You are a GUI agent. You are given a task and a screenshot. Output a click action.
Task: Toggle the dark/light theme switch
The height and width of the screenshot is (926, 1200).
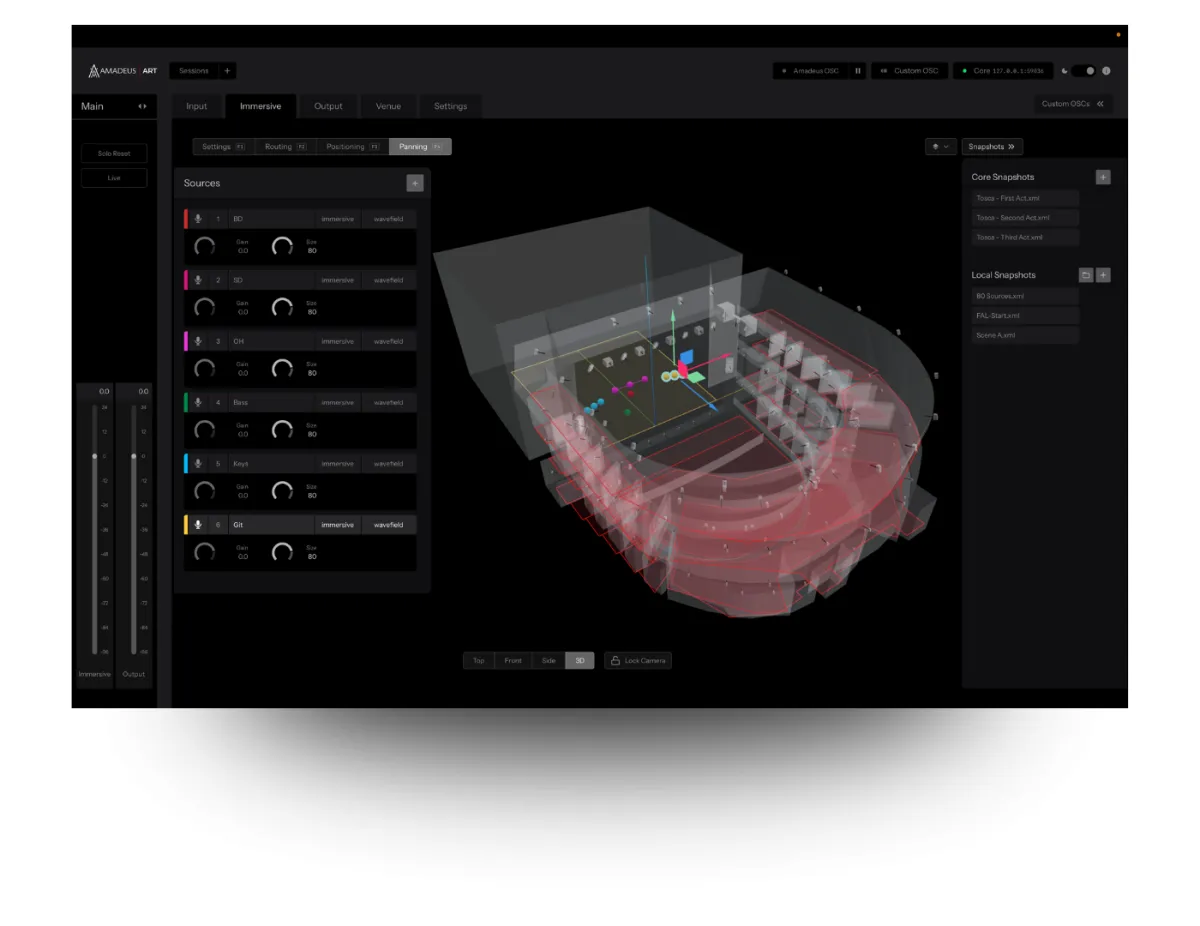[1084, 71]
